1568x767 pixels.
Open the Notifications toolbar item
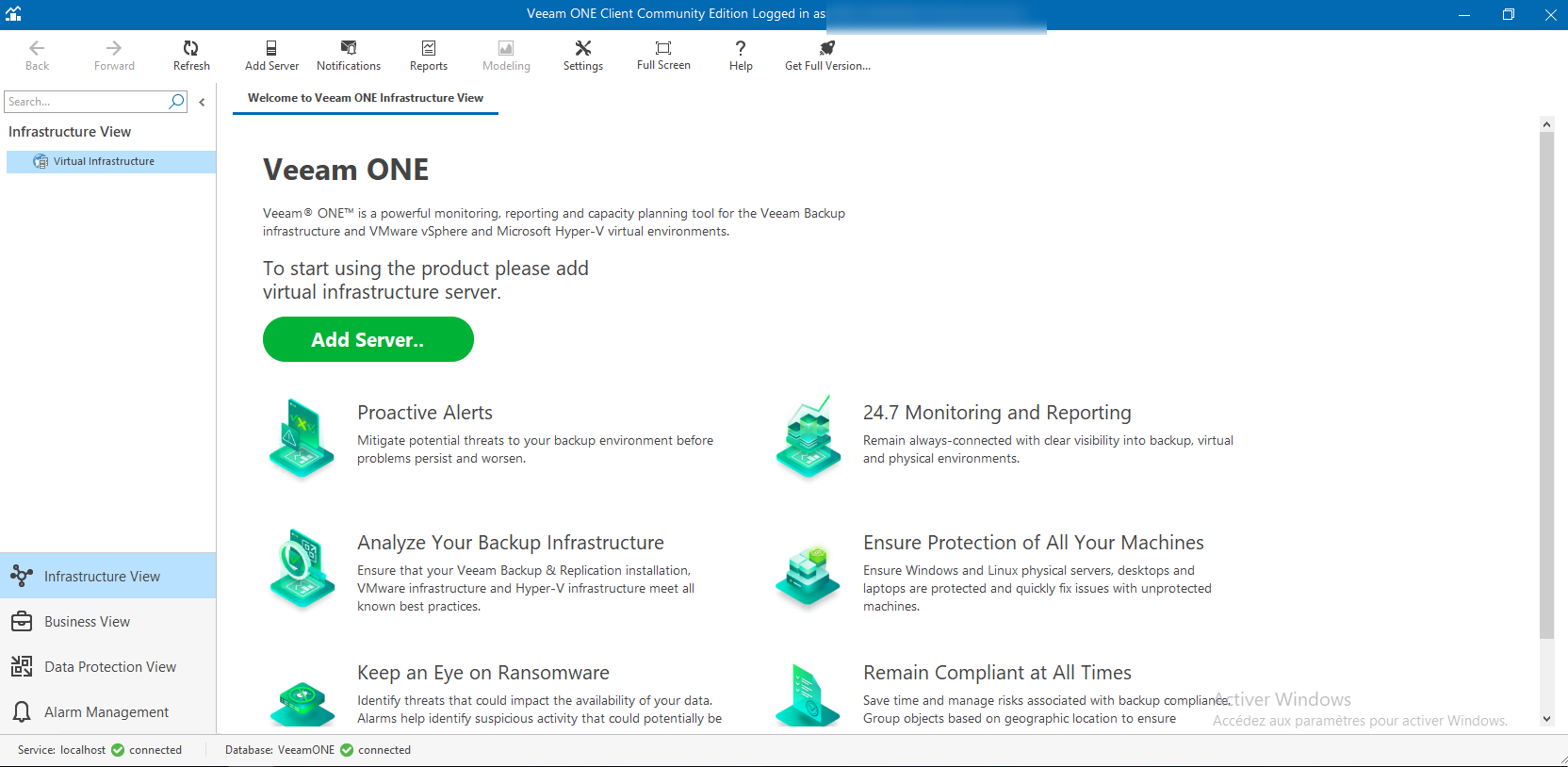(349, 56)
